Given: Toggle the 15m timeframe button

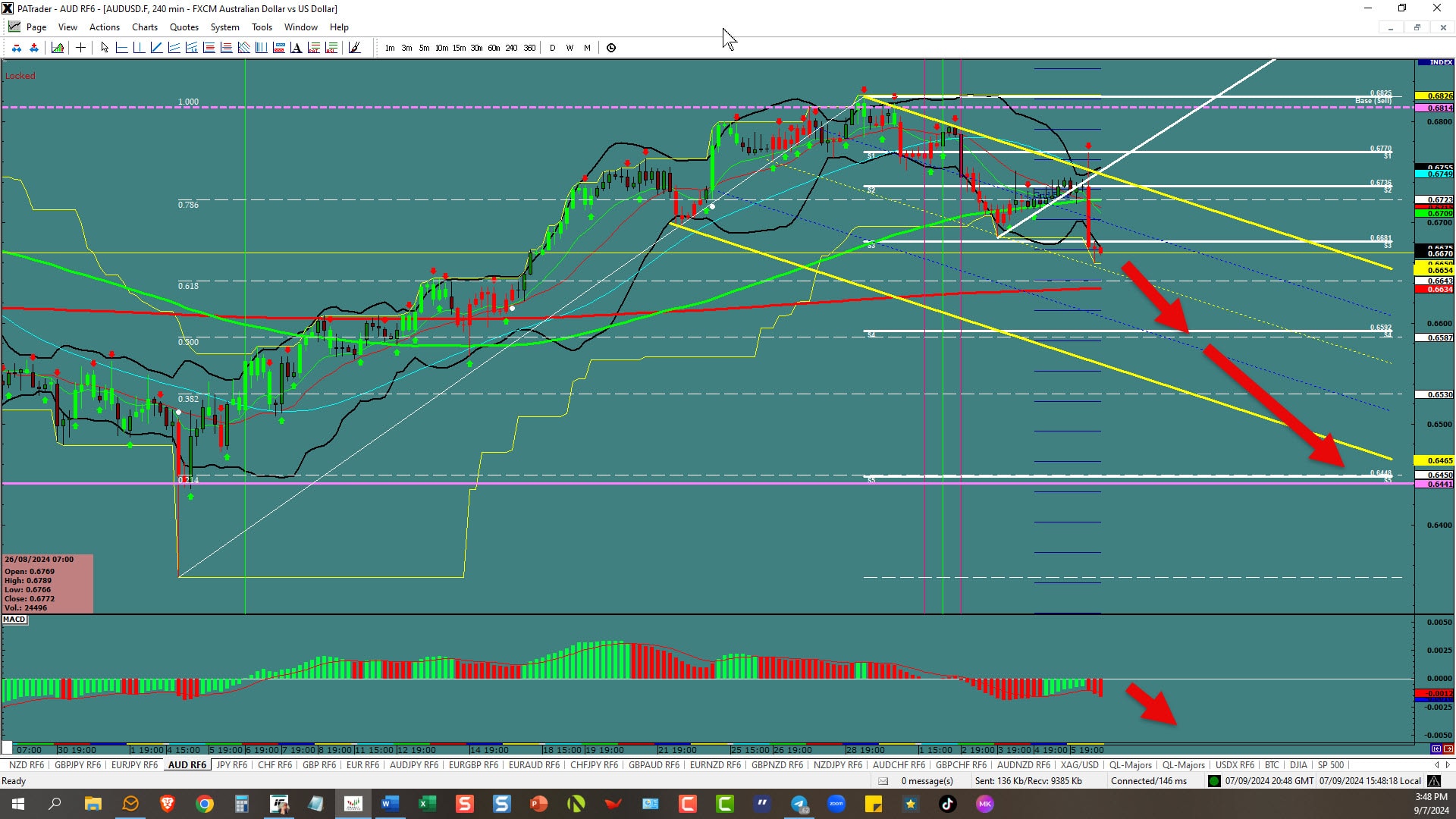Looking at the screenshot, I should [x=459, y=48].
